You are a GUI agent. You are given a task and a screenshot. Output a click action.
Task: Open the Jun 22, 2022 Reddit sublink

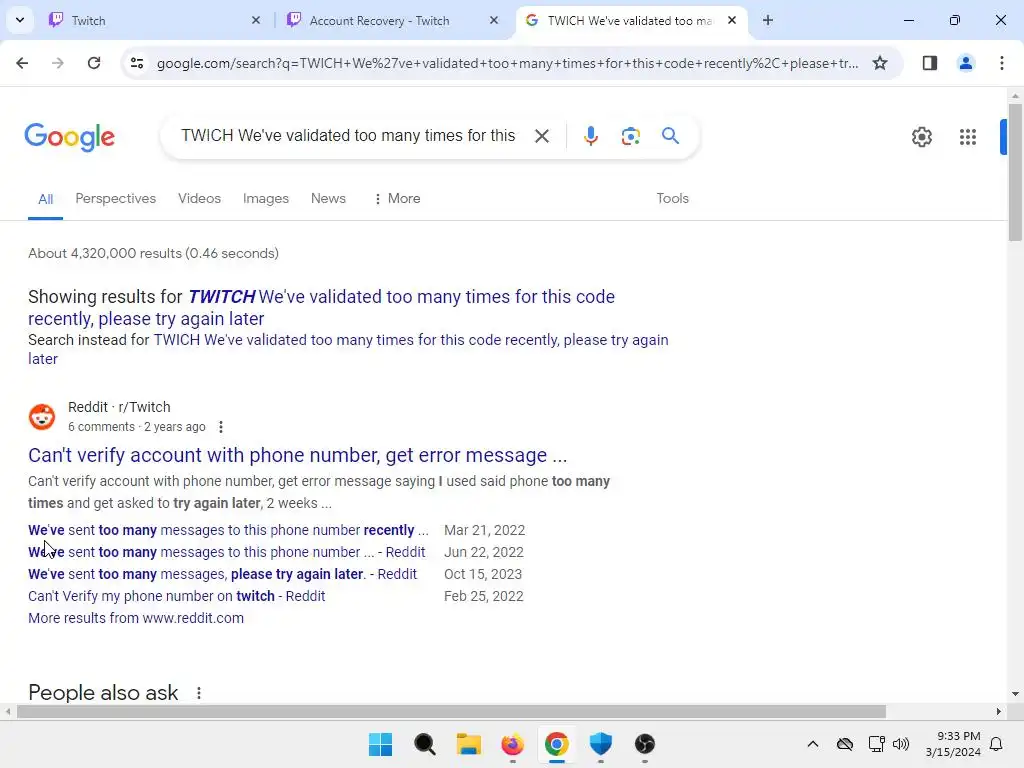click(227, 552)
